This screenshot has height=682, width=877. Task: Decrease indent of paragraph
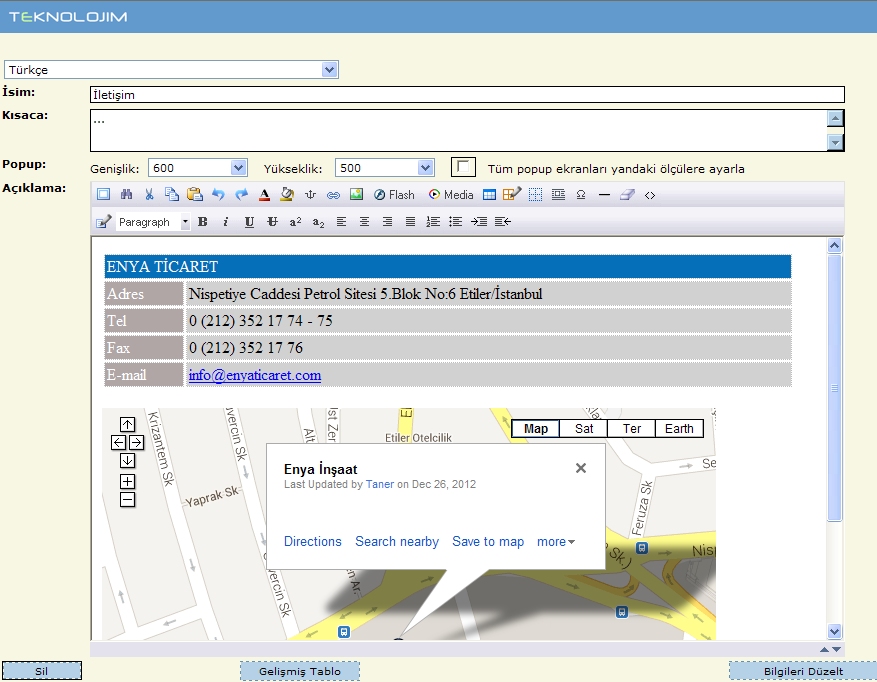(503, 222)
